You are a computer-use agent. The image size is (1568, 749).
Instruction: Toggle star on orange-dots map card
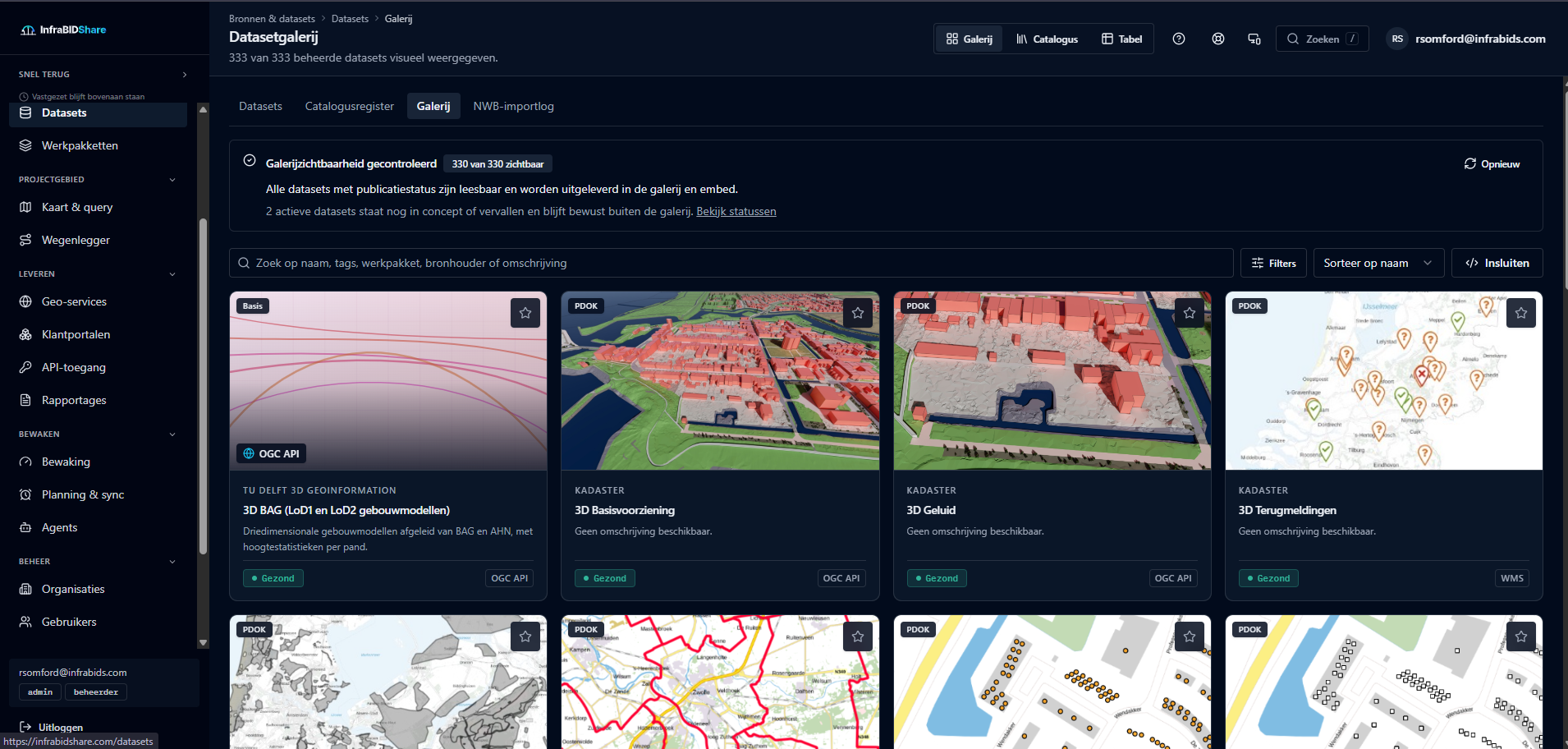(1190, 636)
